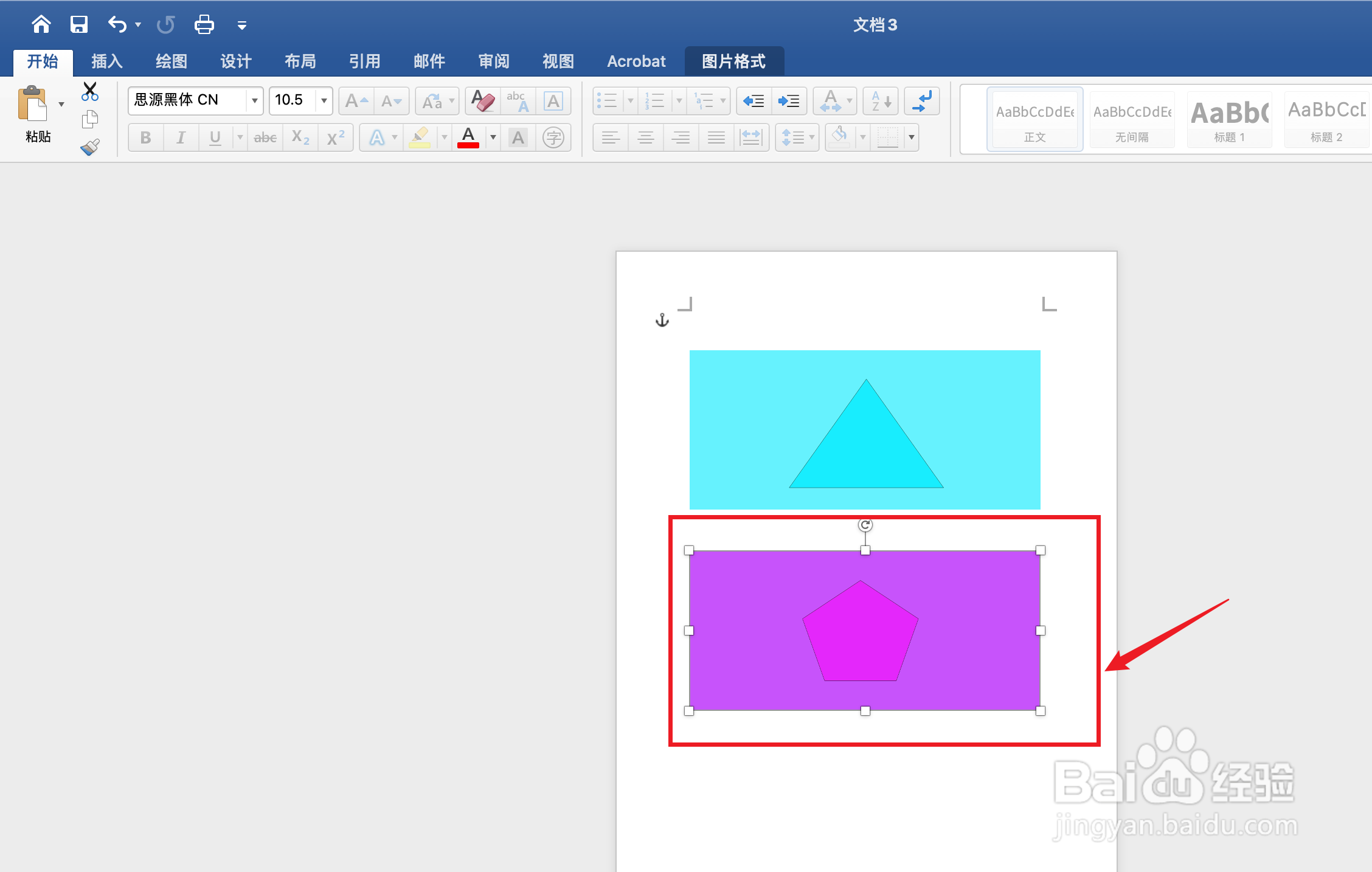Click the Increase indent icon
The width and height of the screenshot is (1372, 872).
(789, 100)
